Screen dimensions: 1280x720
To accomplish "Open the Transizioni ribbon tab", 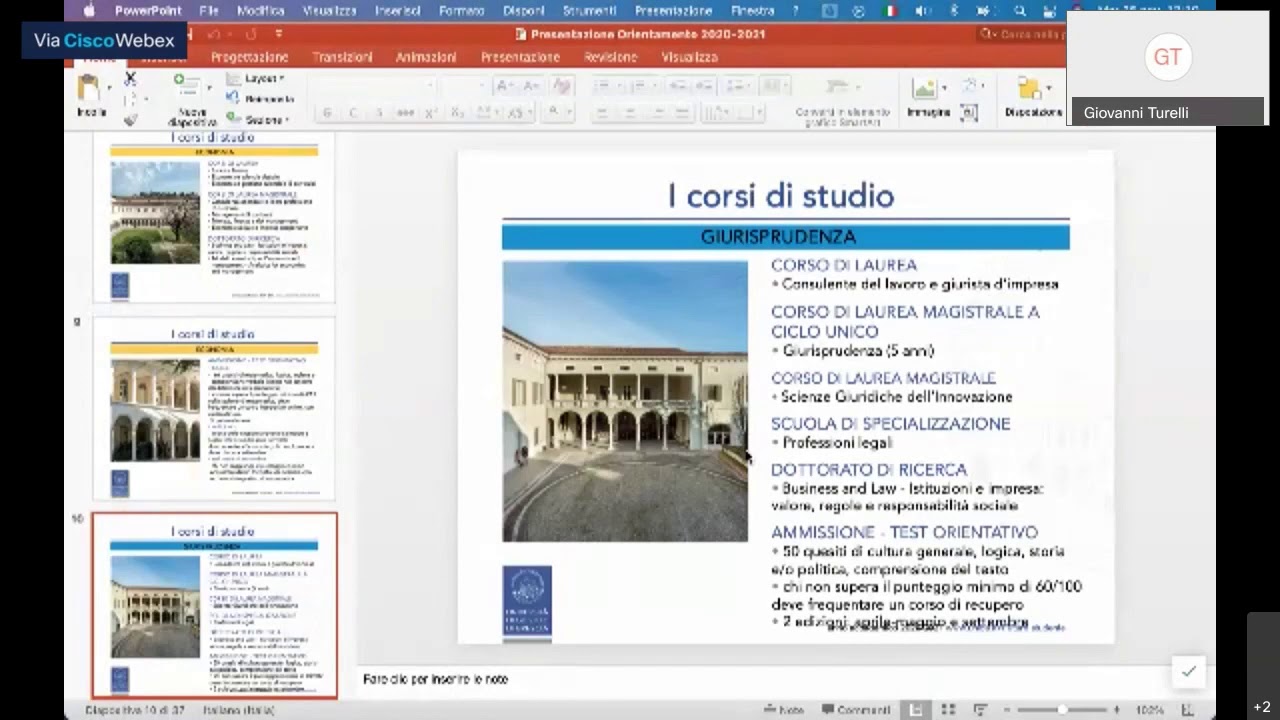I will 342,57.
